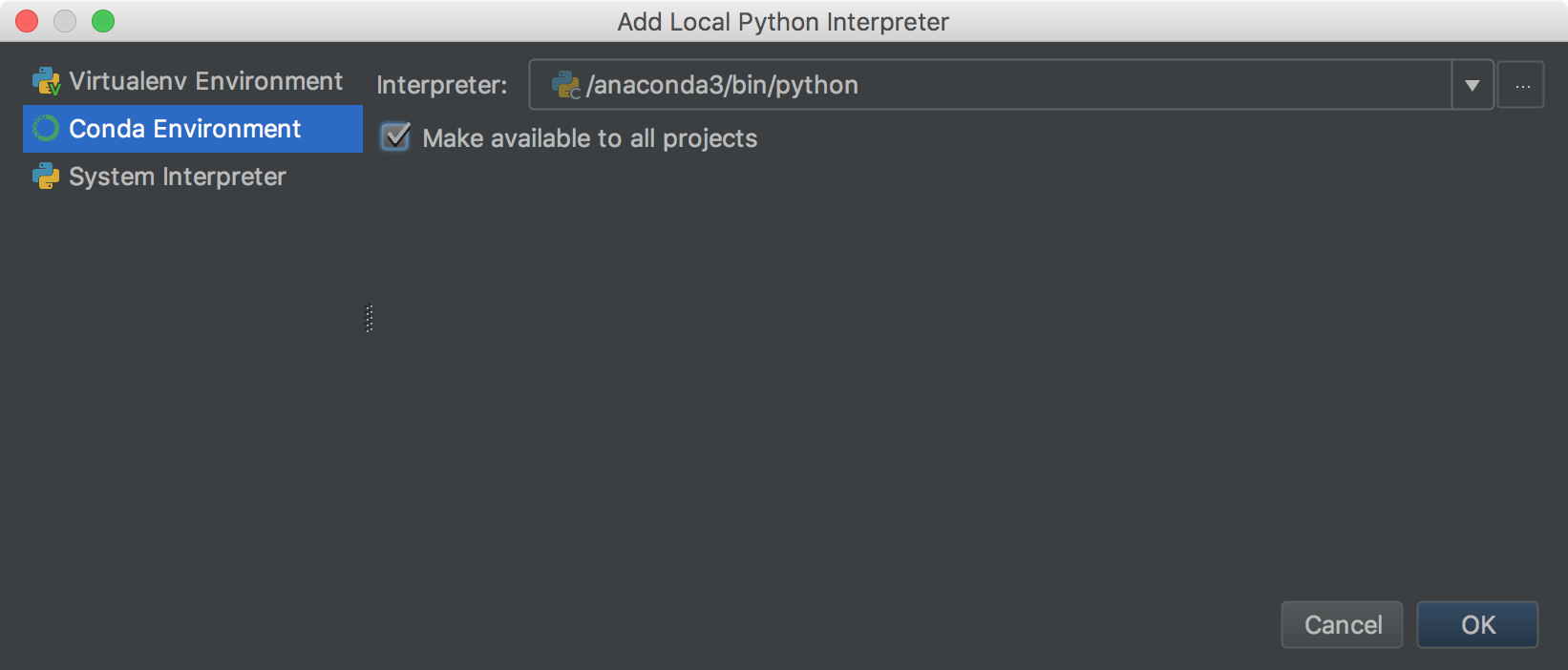
Task: Click the gray minimize window button
Action: 65,21
